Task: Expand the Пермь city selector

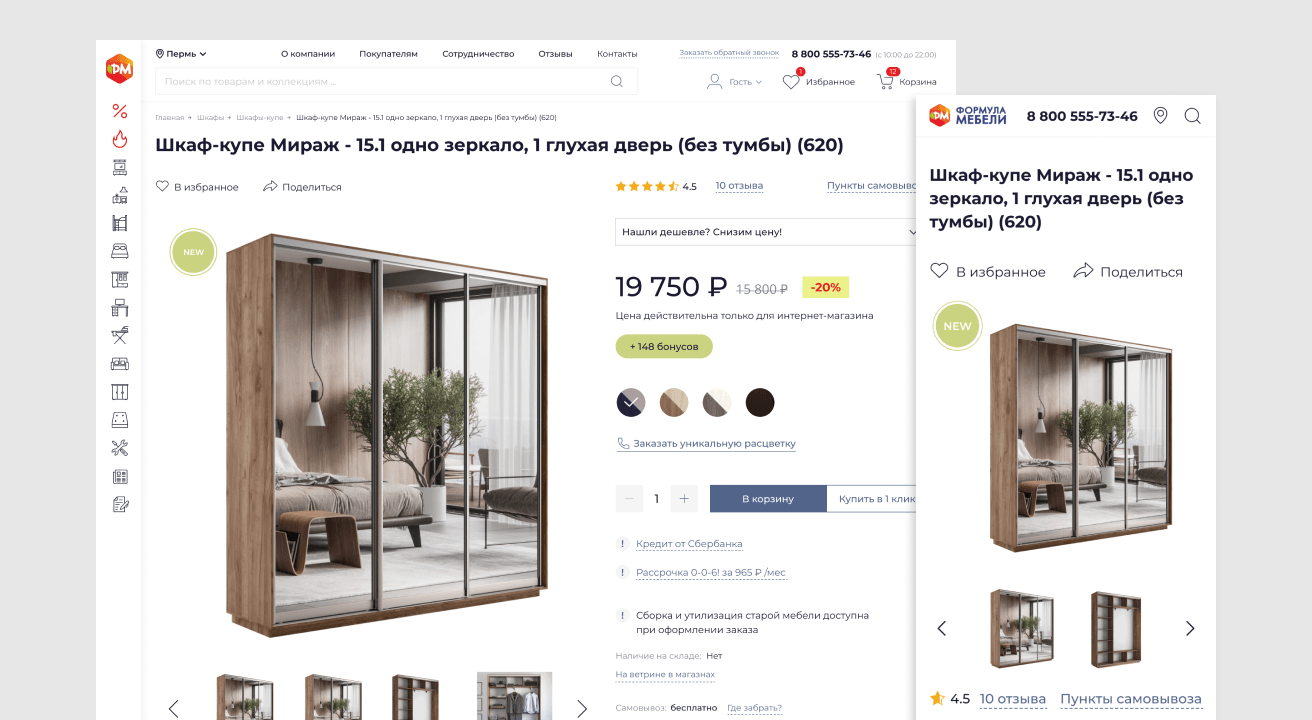Action: (181, 54)
